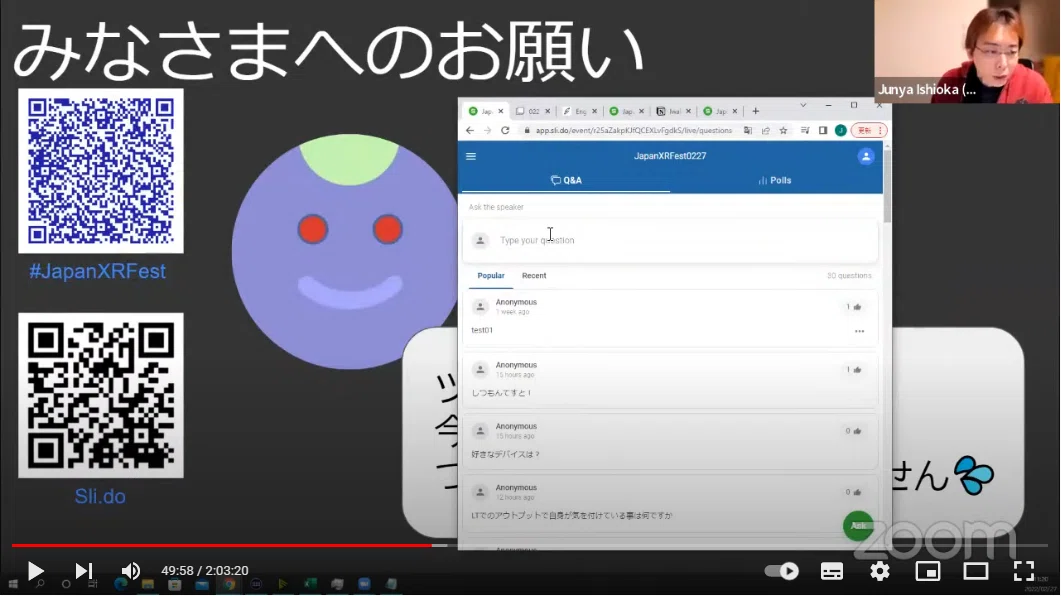Upvote the 好きなデバイスは？ question

[853, 431]
